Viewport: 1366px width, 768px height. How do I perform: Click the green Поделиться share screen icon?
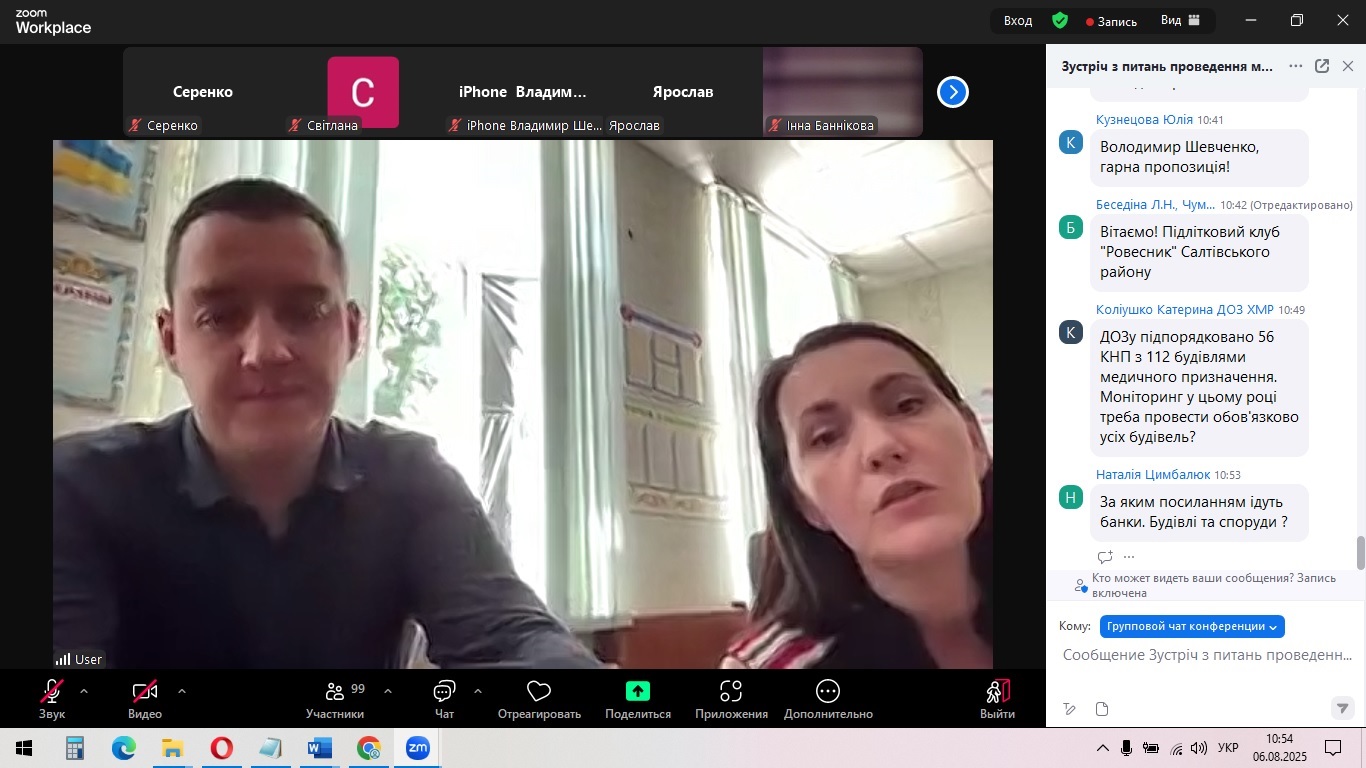coord(637,691)
